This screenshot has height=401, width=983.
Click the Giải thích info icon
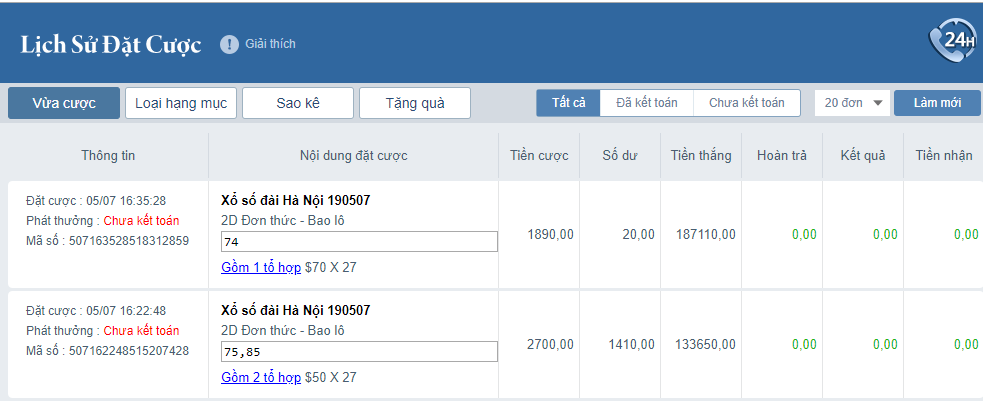click(230, 44)
